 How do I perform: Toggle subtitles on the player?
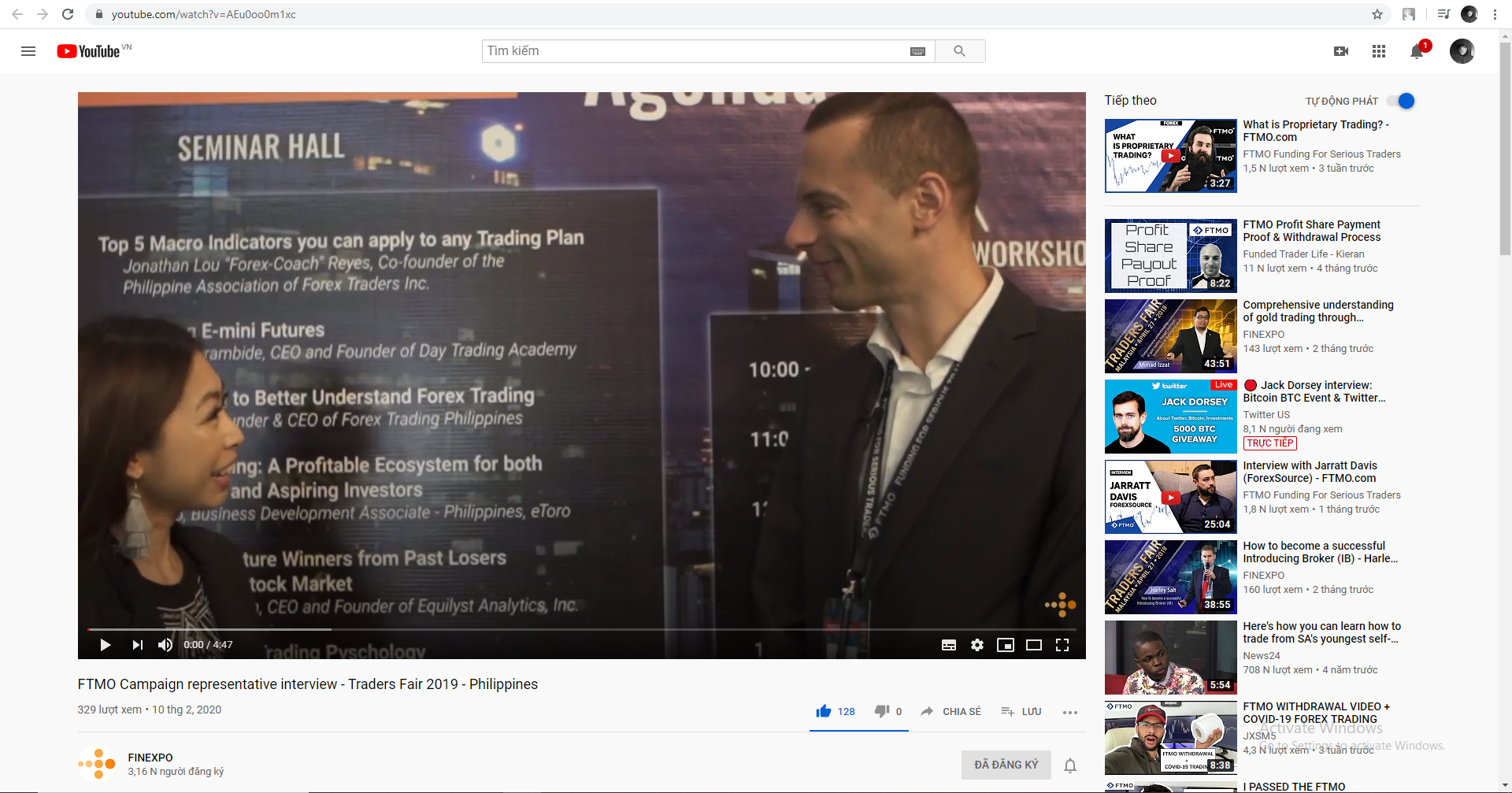[x=949, y=645]
